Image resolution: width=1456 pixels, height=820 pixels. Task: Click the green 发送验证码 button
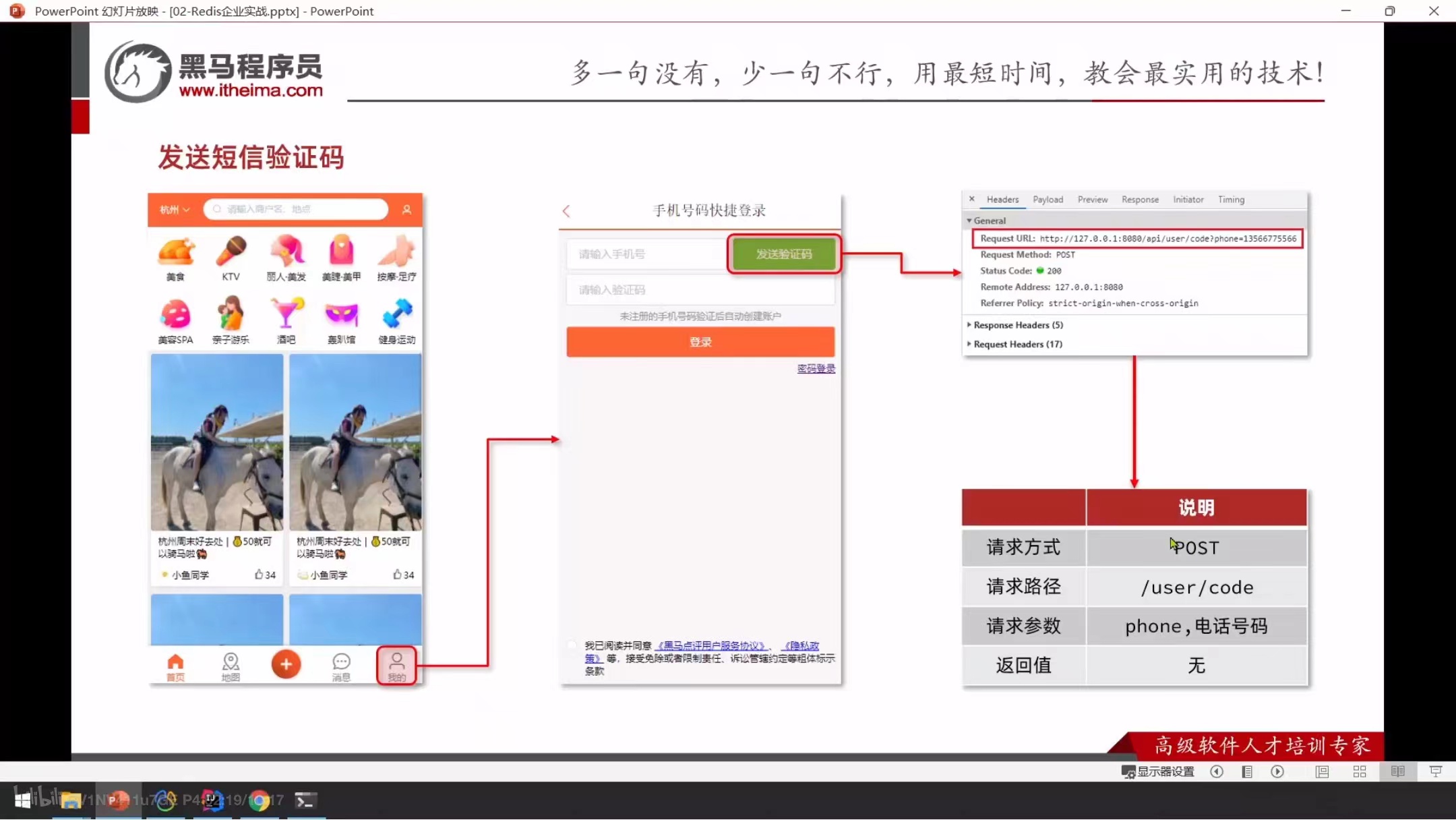(x=783, y=254)
